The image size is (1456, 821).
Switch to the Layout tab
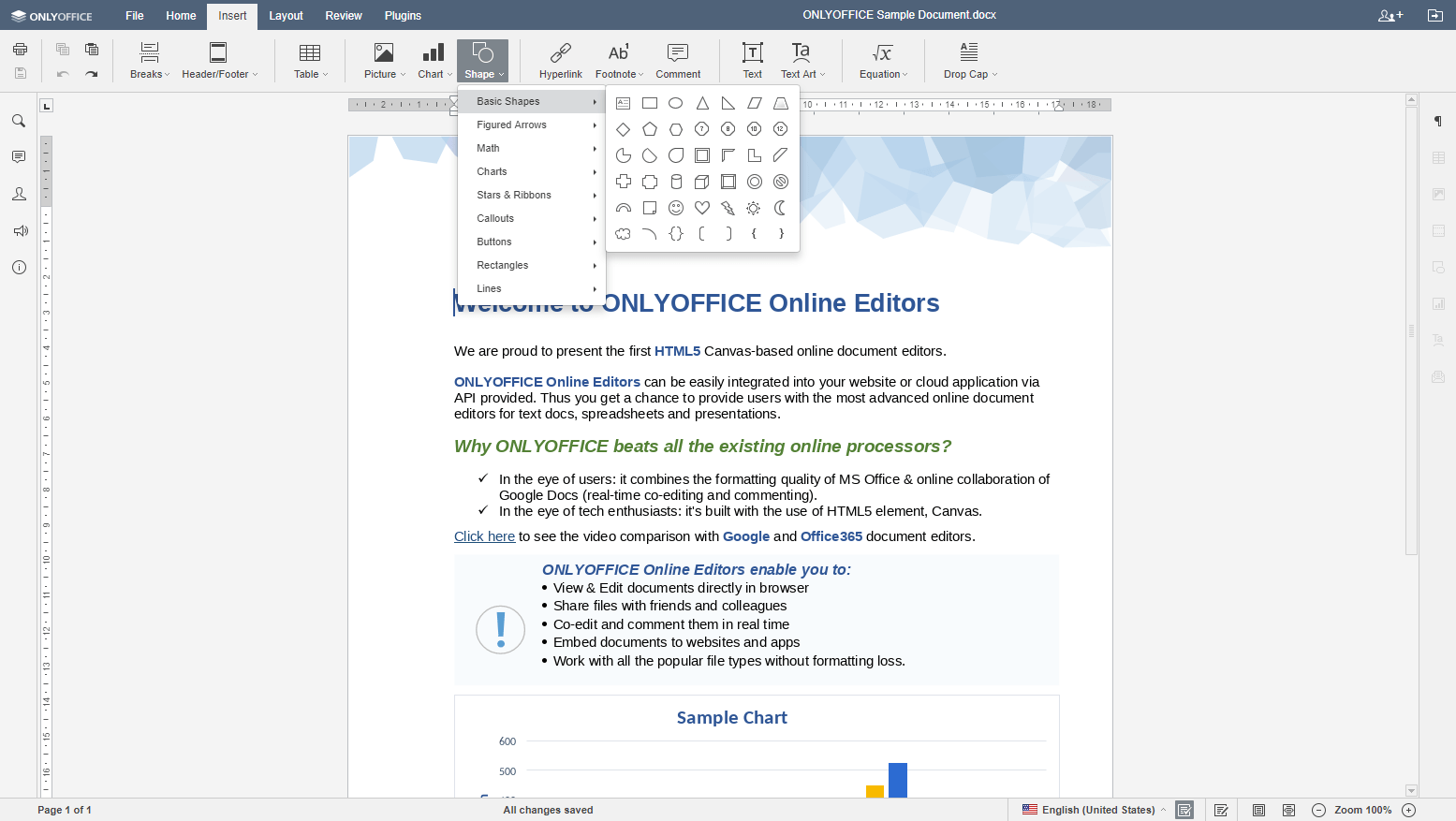pos(286,16)
